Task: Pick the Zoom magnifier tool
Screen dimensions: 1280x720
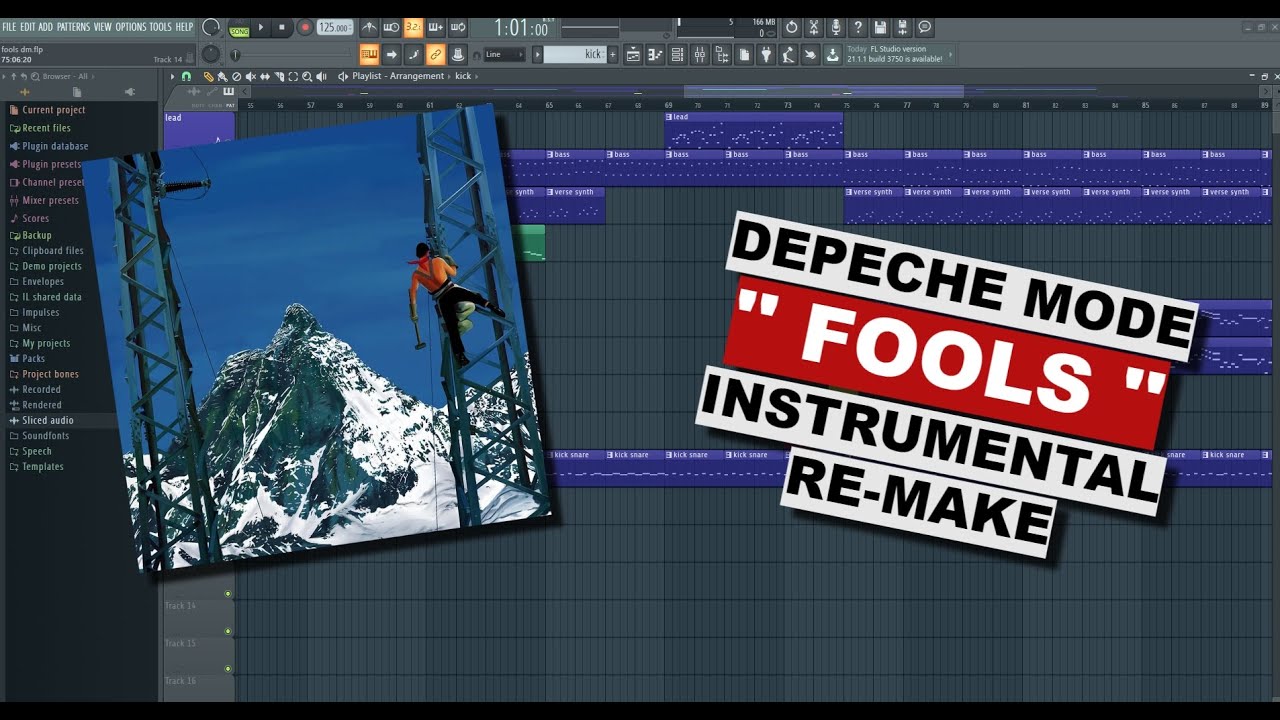Action: click(307, 76)
